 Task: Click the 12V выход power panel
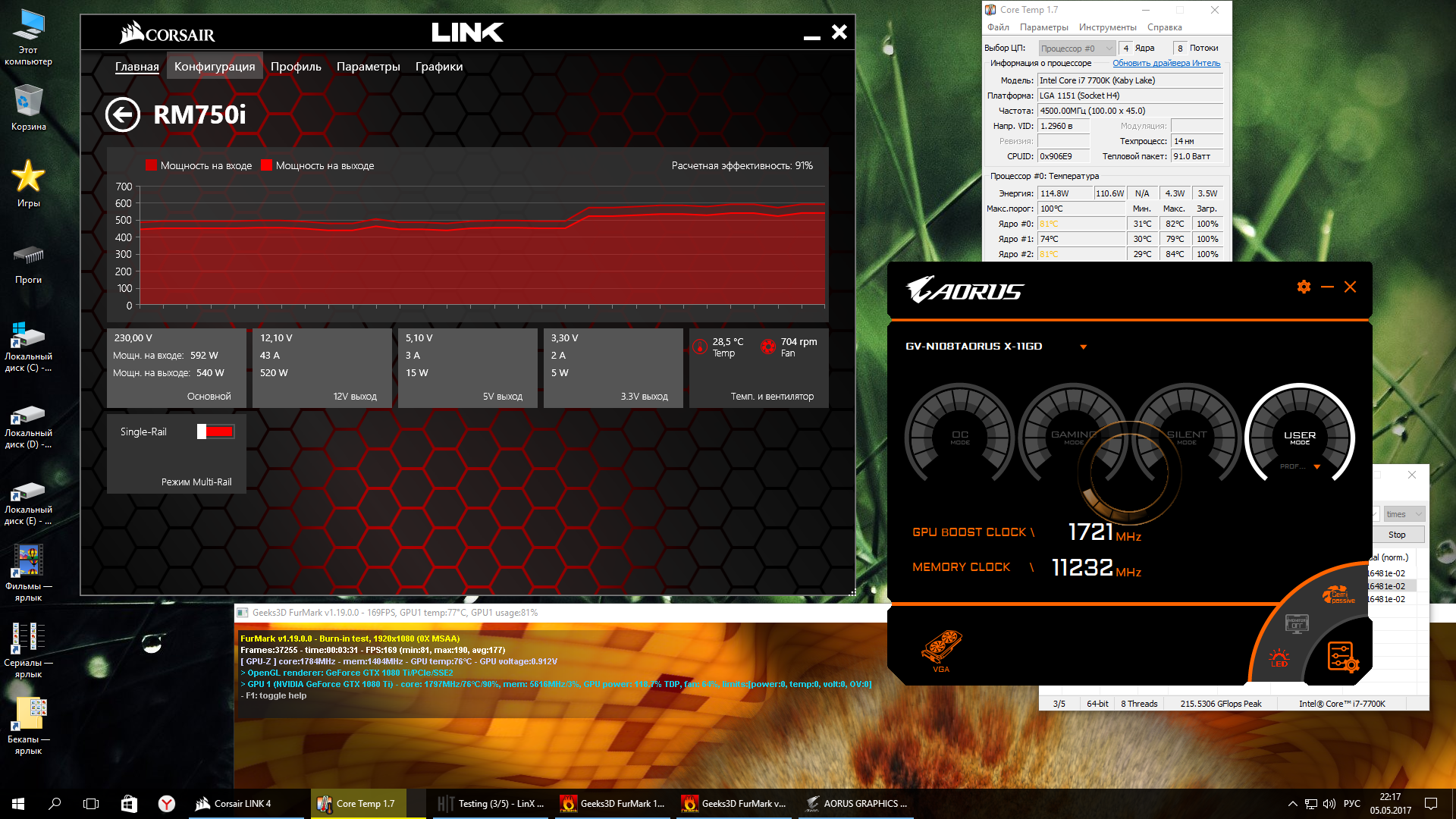322,368
